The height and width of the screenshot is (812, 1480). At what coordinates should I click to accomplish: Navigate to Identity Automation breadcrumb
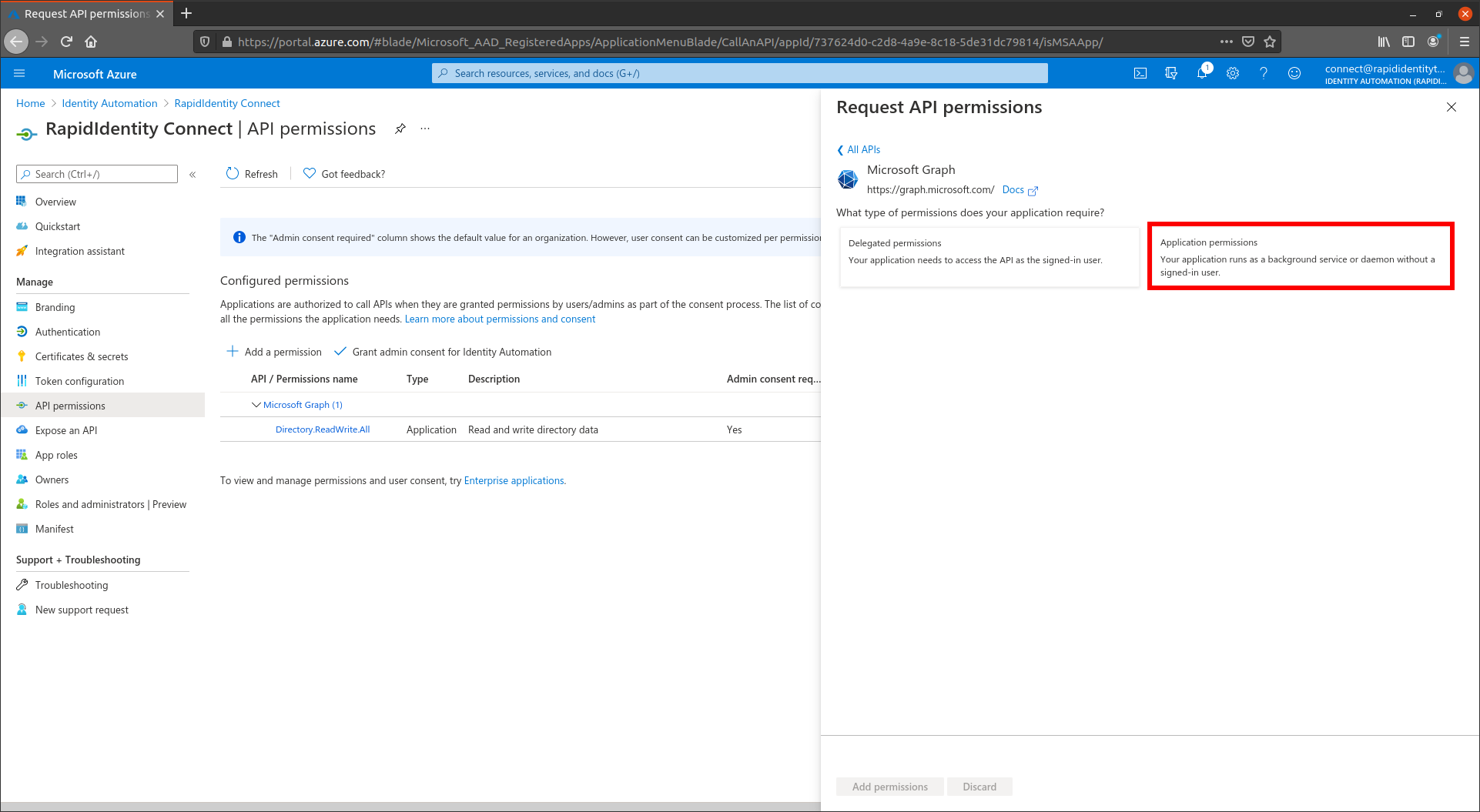click(109, 103)
